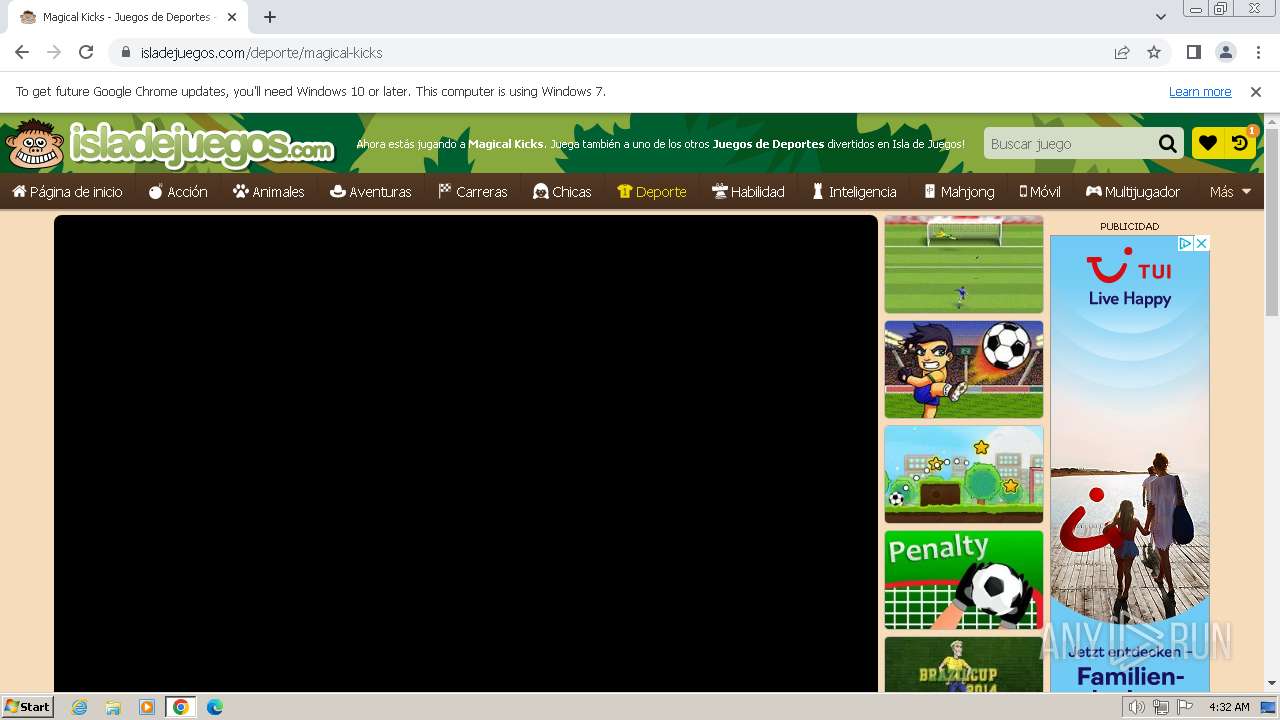This screenshot has height=720, width=1280.
Task: Open Windows Explorer folder in taskbar
Action: click(113, 707)
